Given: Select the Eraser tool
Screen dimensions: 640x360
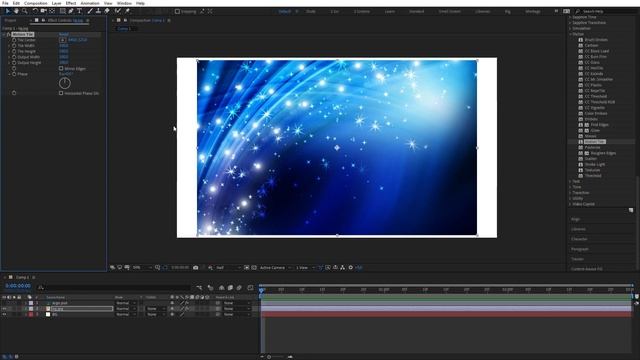Looking at the screenshot, I should point(107,11).
